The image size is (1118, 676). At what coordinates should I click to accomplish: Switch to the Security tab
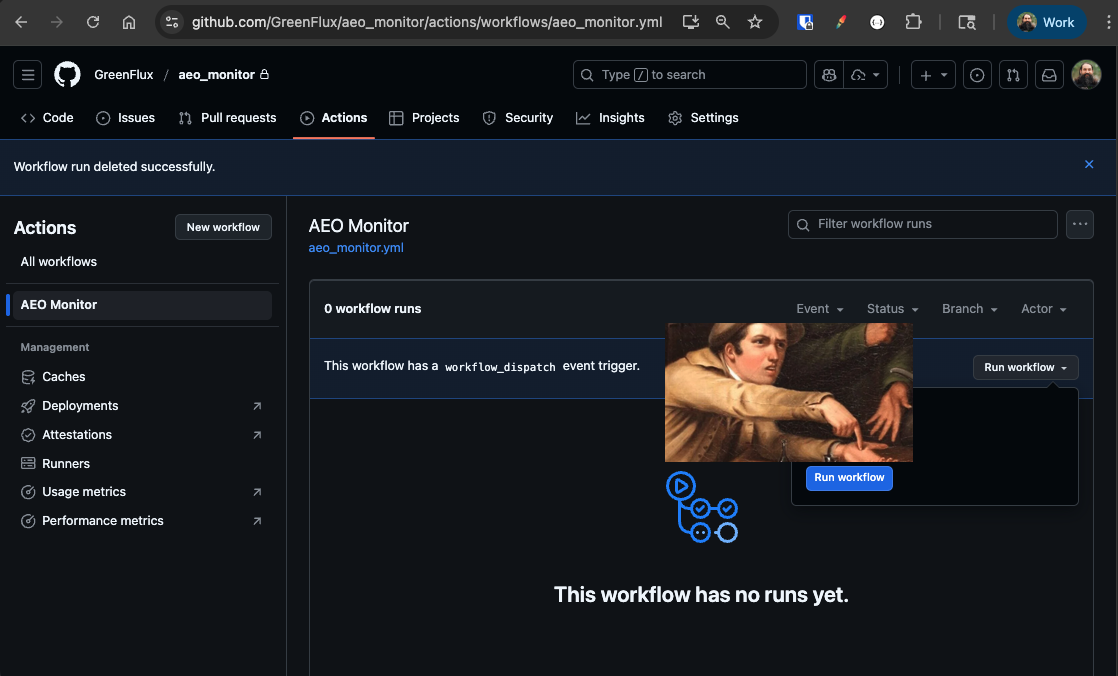pyautogui.click(x=517, y=117)
